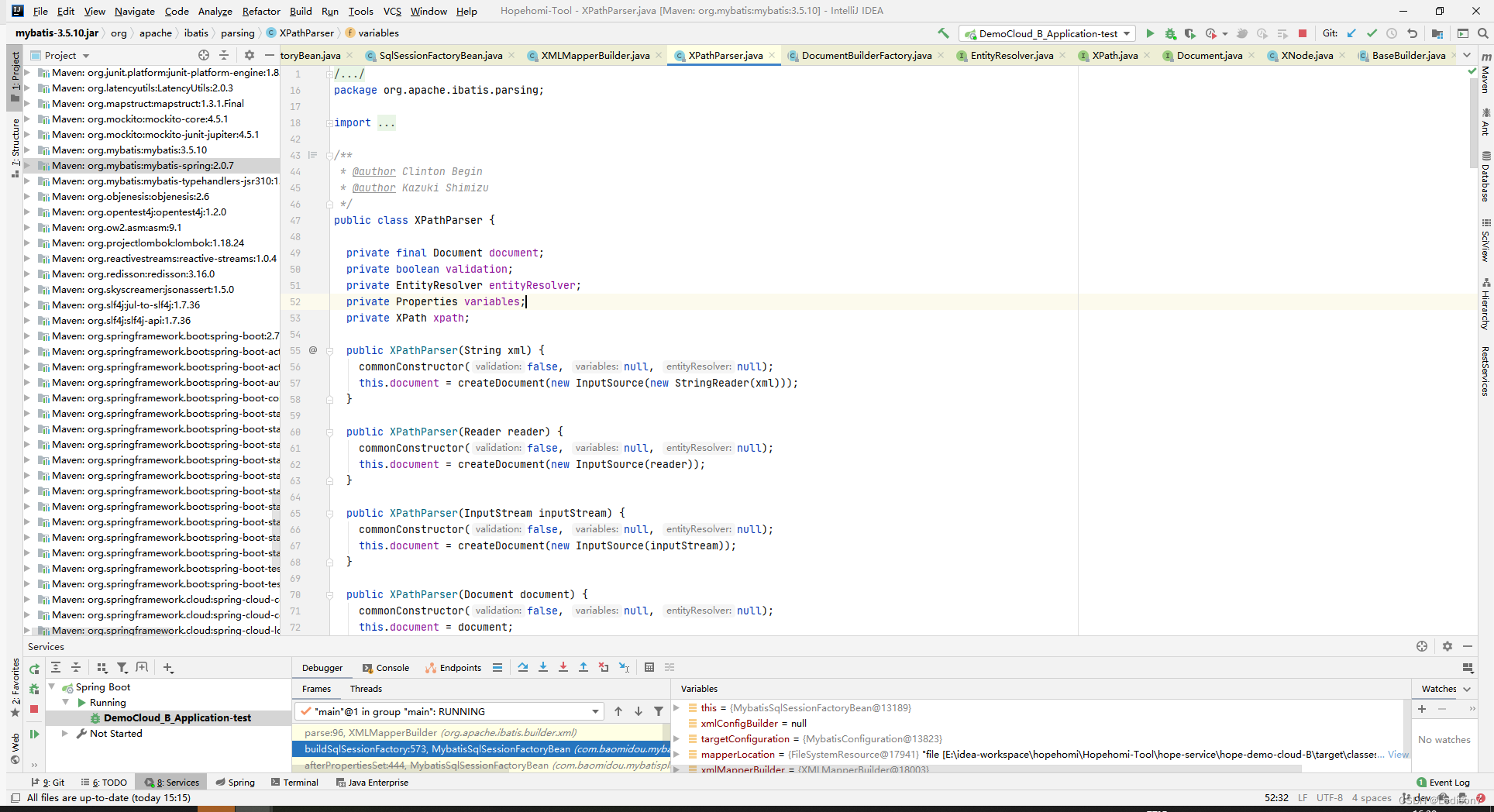Stop the running application in top toolbar
1494x812 pixels.
click(x=1303, y=33)
